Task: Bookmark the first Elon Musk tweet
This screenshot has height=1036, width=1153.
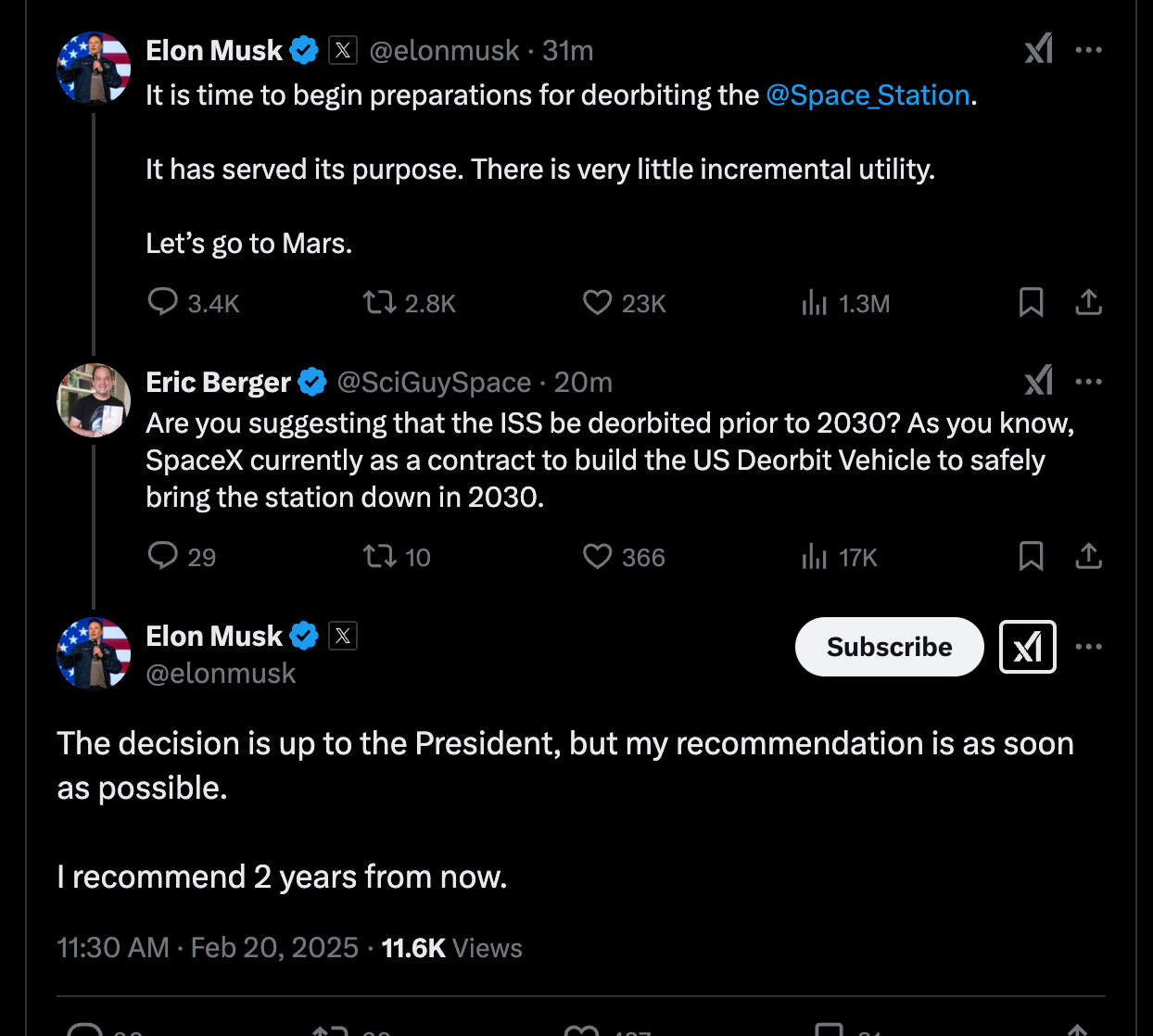Action: pos(1031,302)
